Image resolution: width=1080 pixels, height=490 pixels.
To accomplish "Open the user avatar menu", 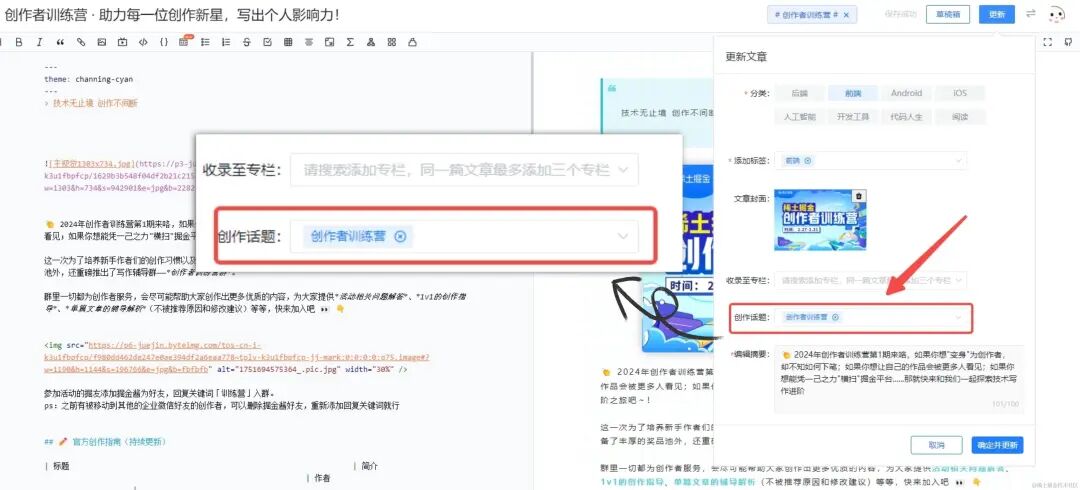I will (x=1057, y=14).
